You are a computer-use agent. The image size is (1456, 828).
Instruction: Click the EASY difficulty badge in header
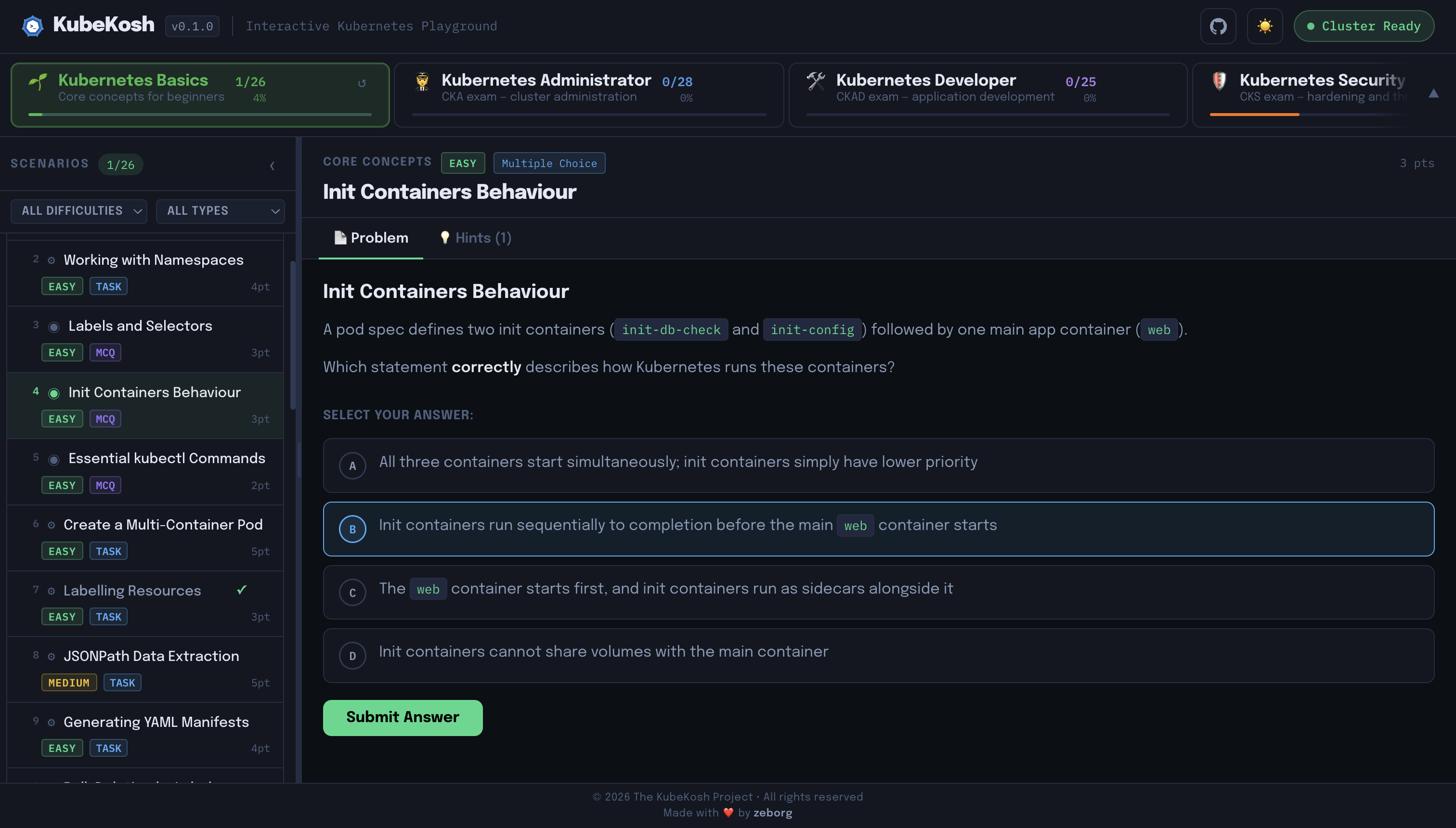pos(462,163)
